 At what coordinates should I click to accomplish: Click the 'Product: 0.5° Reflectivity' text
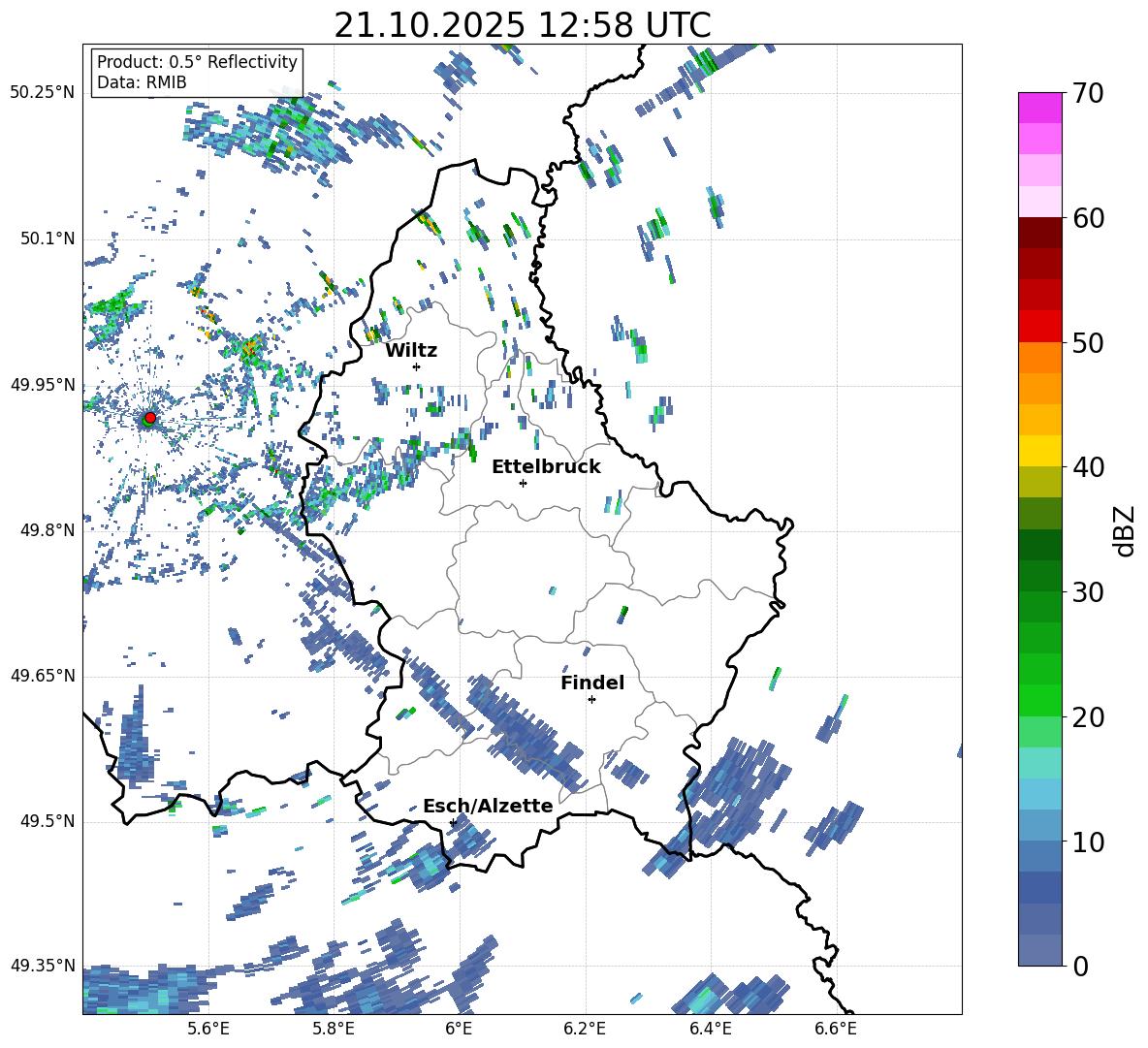pyautogui.click(x=197, y=62)
